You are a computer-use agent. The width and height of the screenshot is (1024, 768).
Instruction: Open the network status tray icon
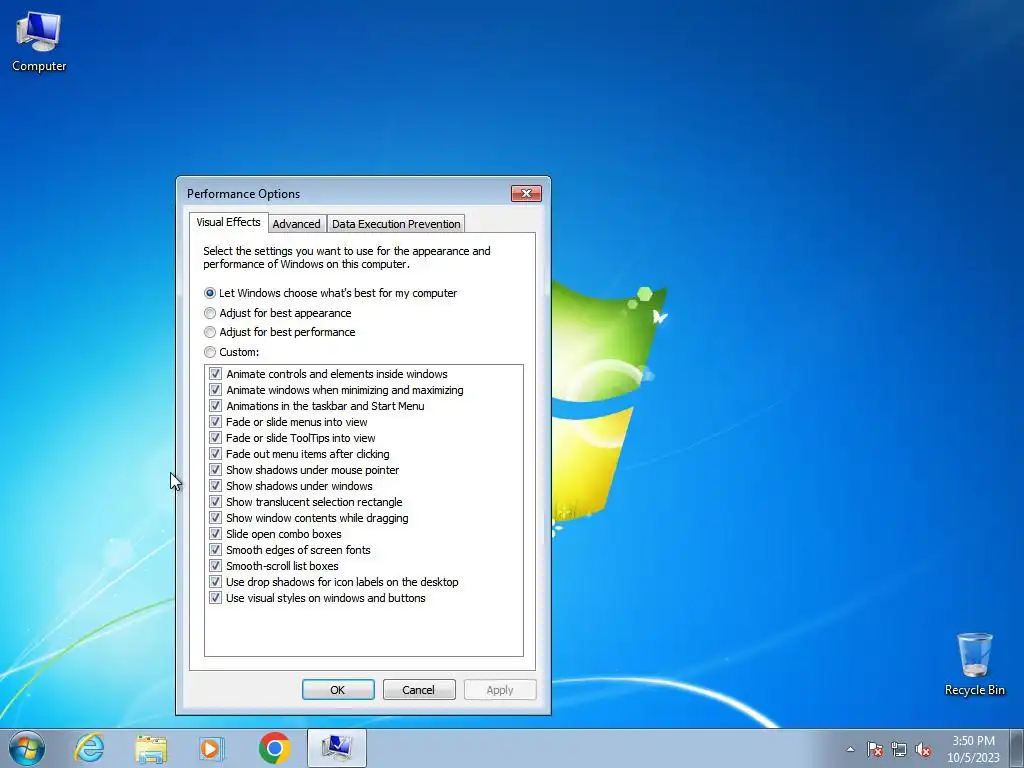(899, 750)
